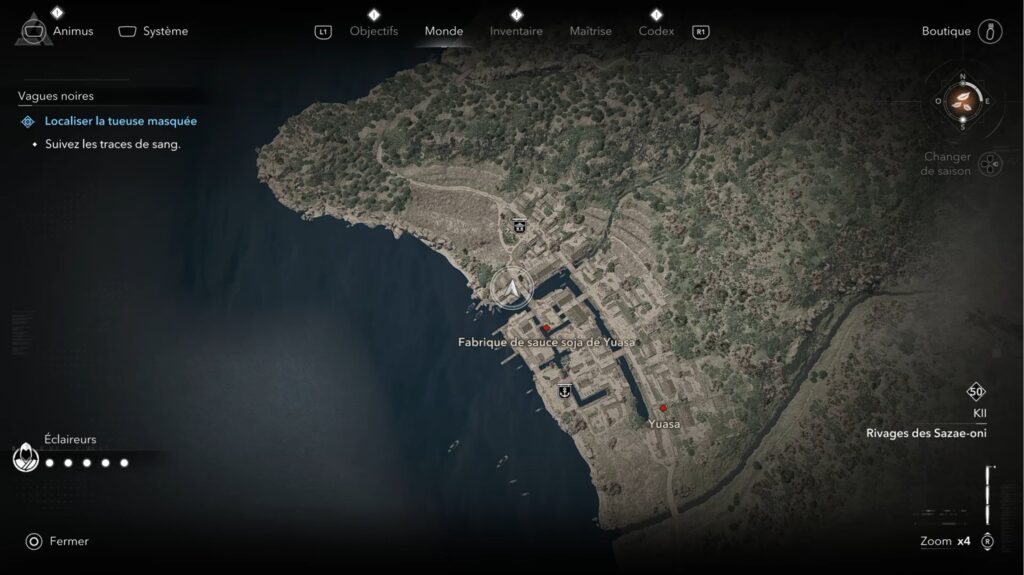1024x575 pixels.
Task: Select the Monde tab
Action: pos(444,31)
